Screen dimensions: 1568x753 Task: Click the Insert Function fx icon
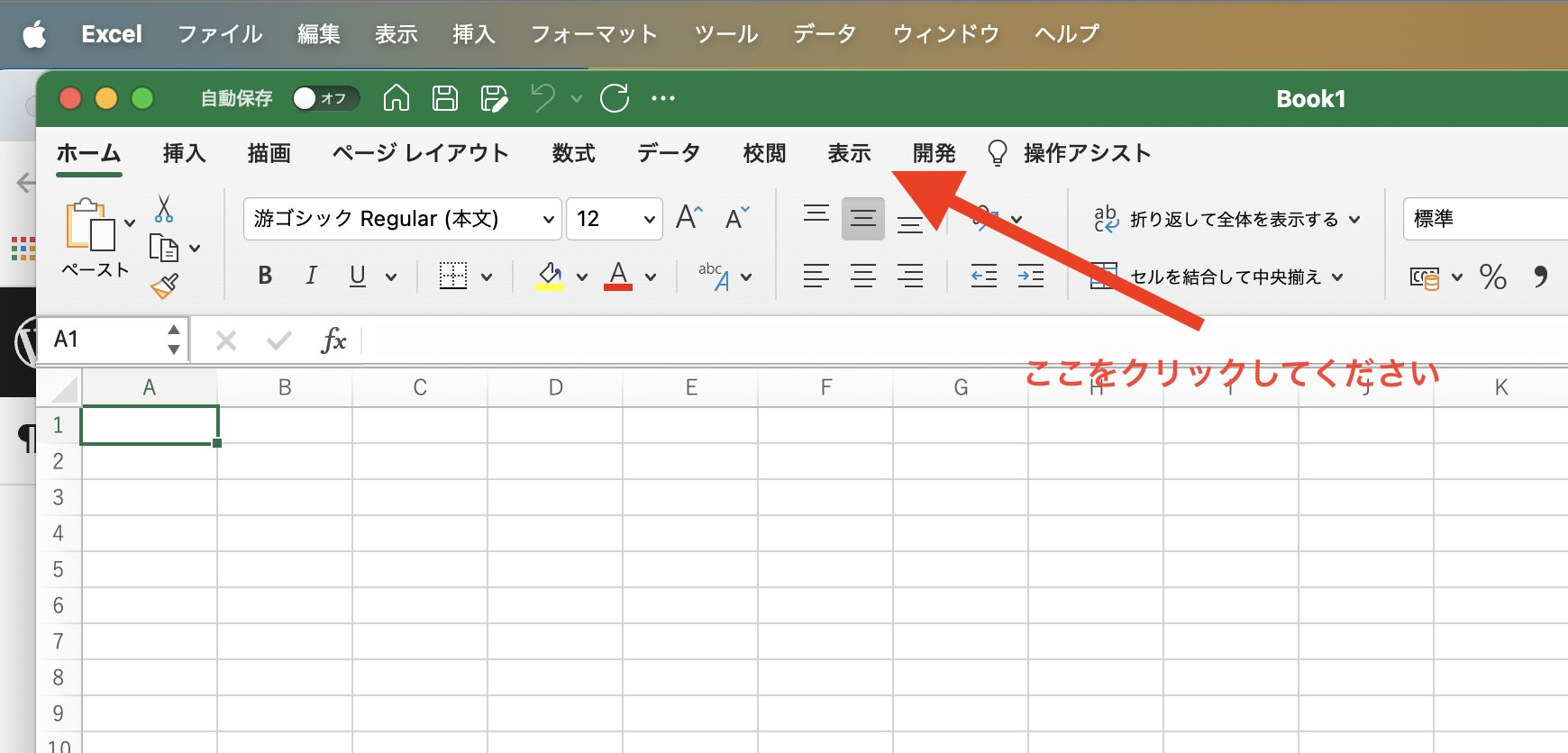333,340
